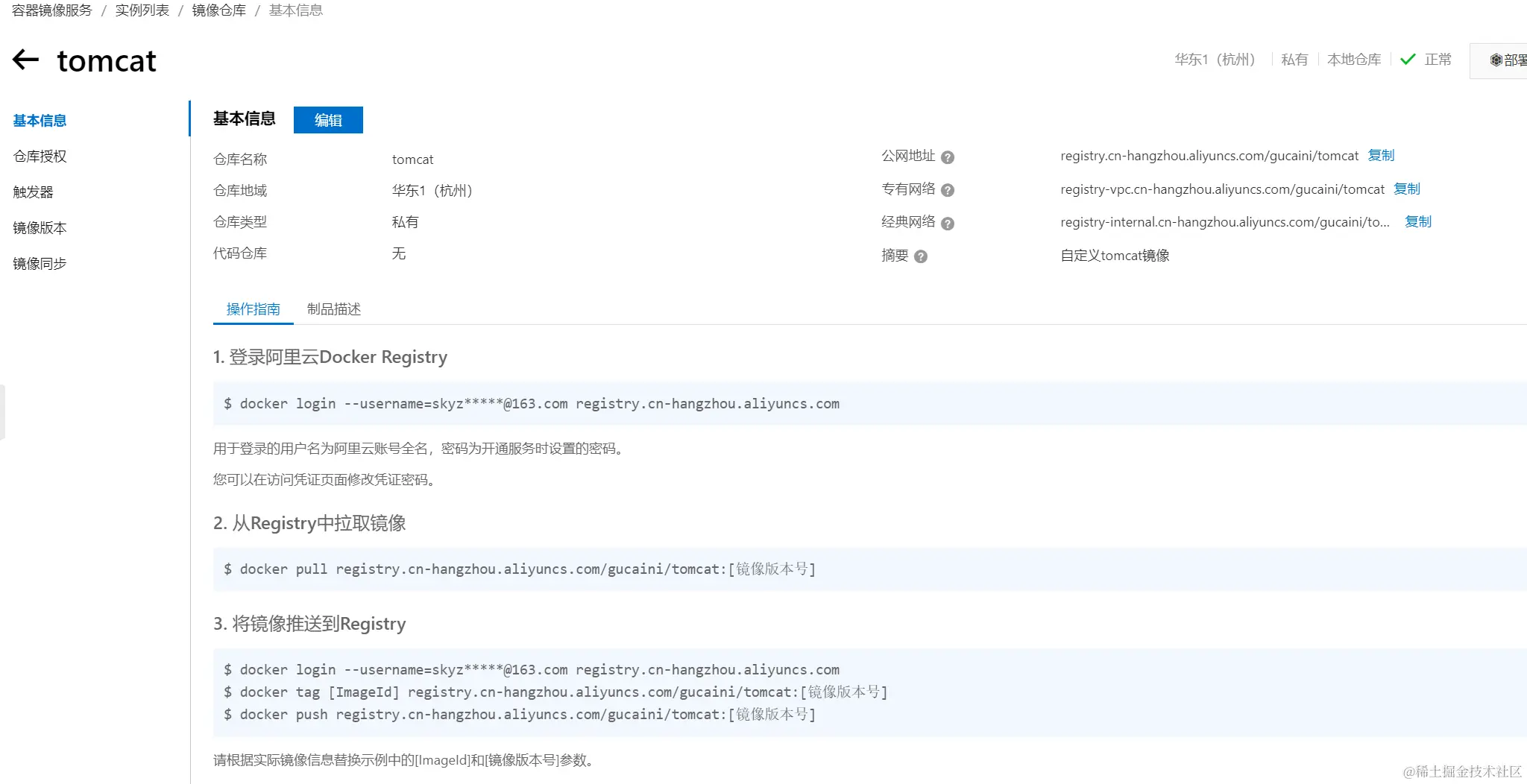Screen dimensions: 1527x784
Task: Click the docker push command line
Action: tap(520, 715)
